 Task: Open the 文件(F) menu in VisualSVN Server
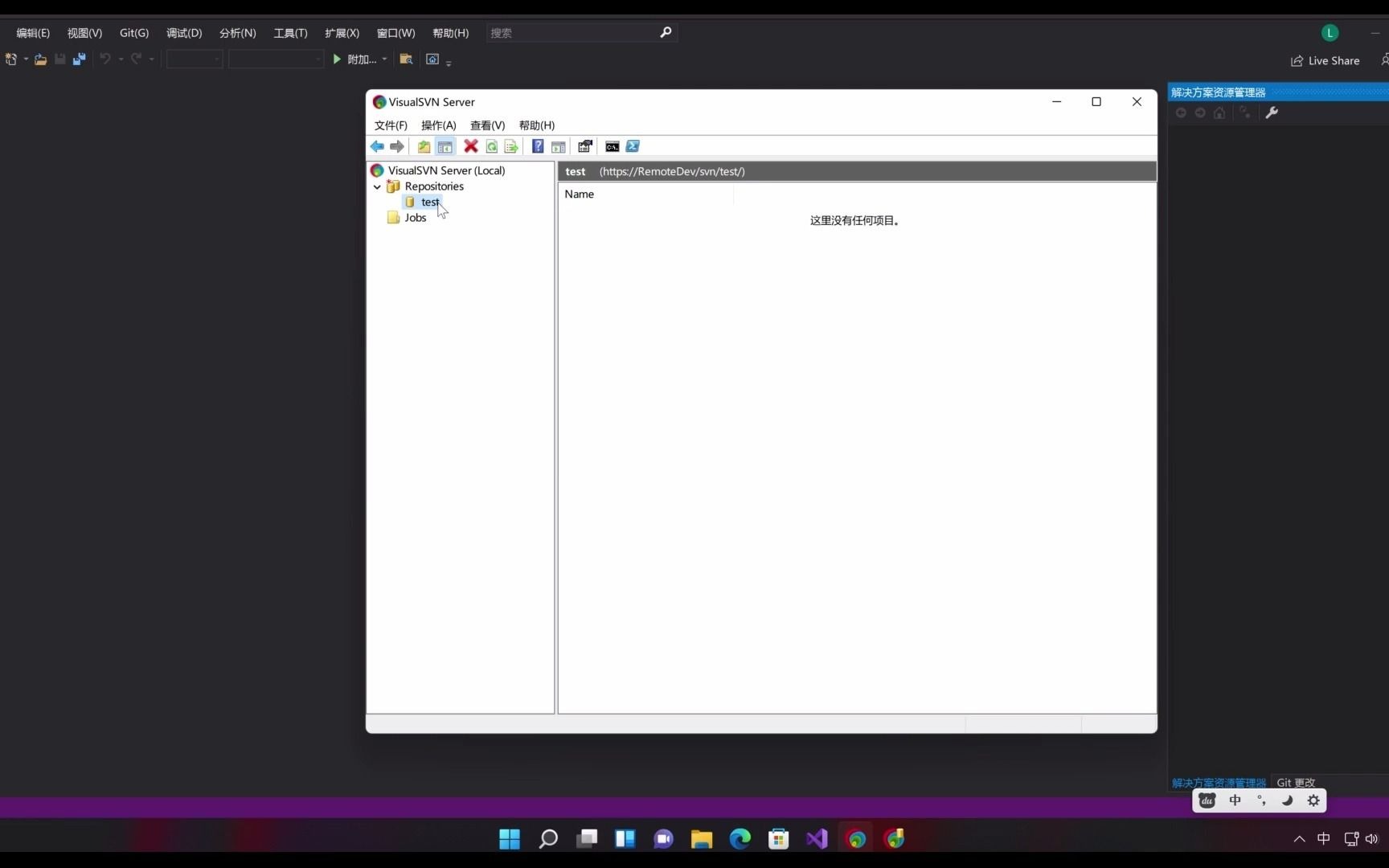coord(391,125)
